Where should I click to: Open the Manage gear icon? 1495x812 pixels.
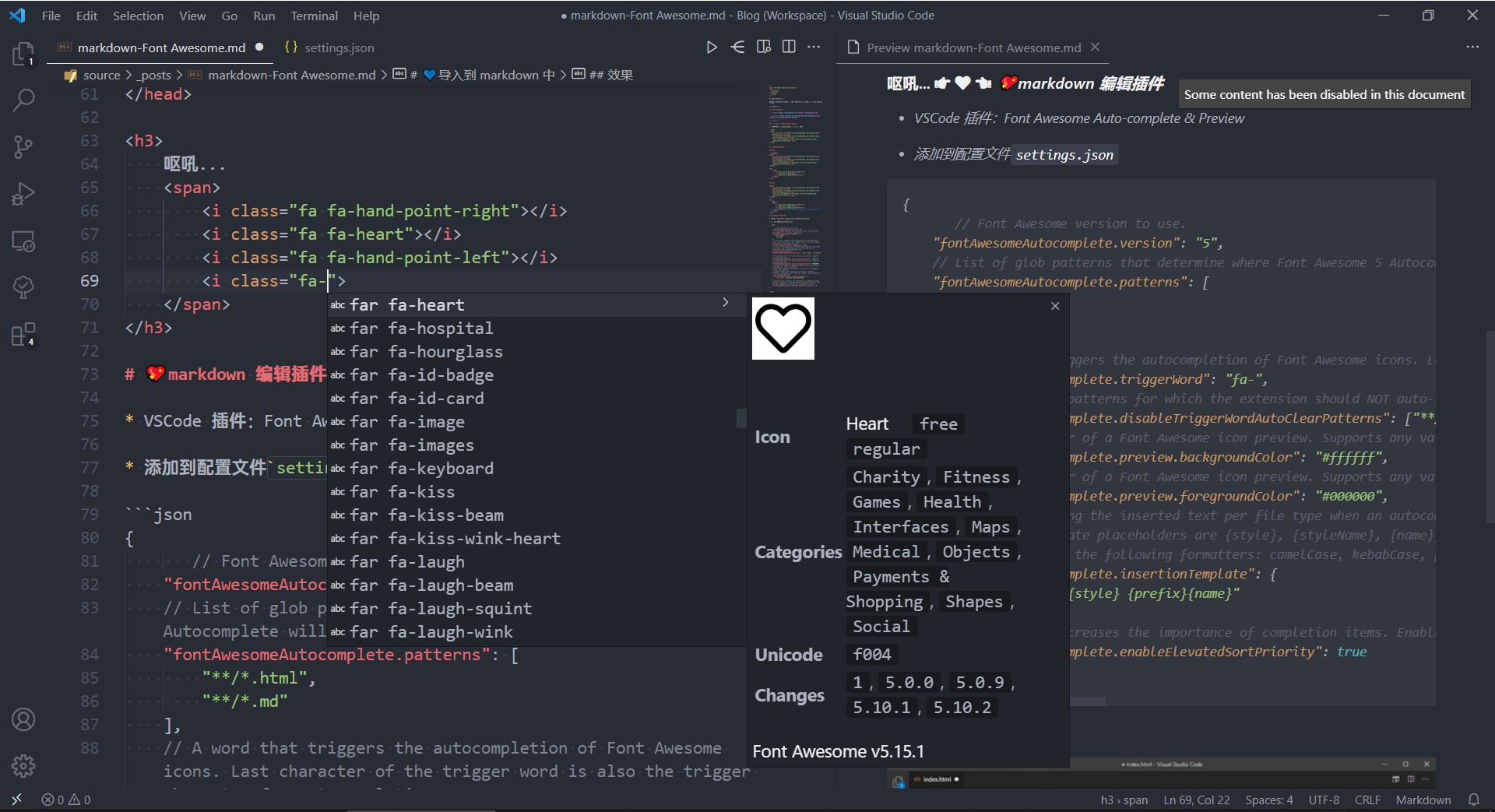23,766
